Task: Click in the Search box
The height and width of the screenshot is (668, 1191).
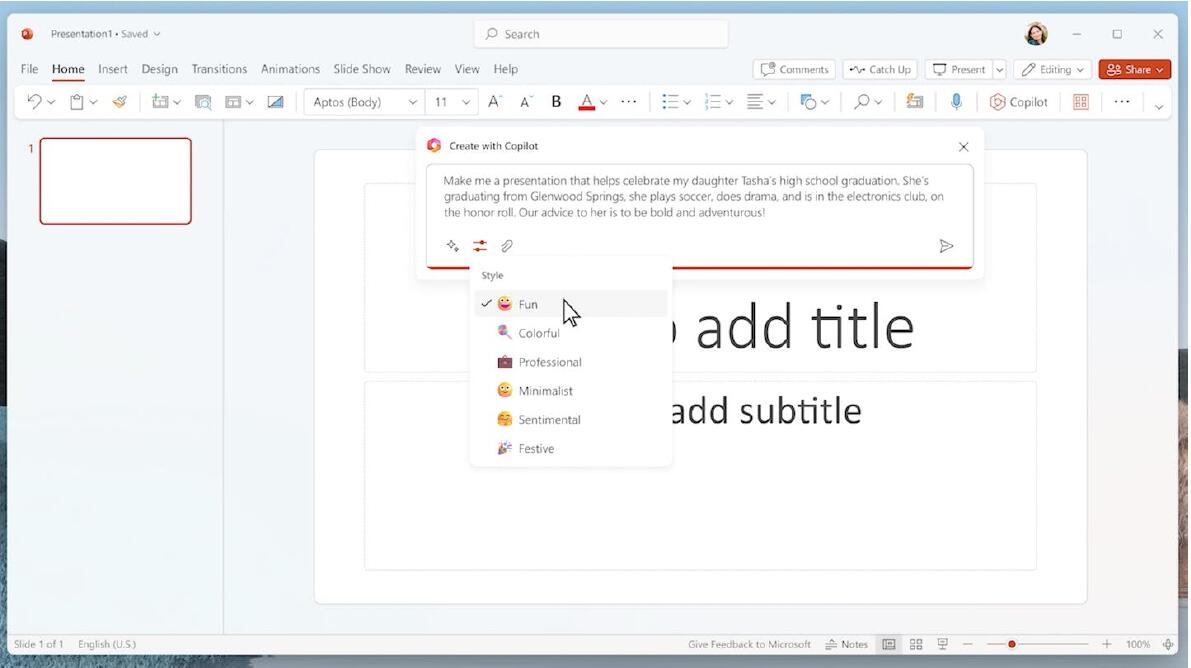Action: (602, 34)
